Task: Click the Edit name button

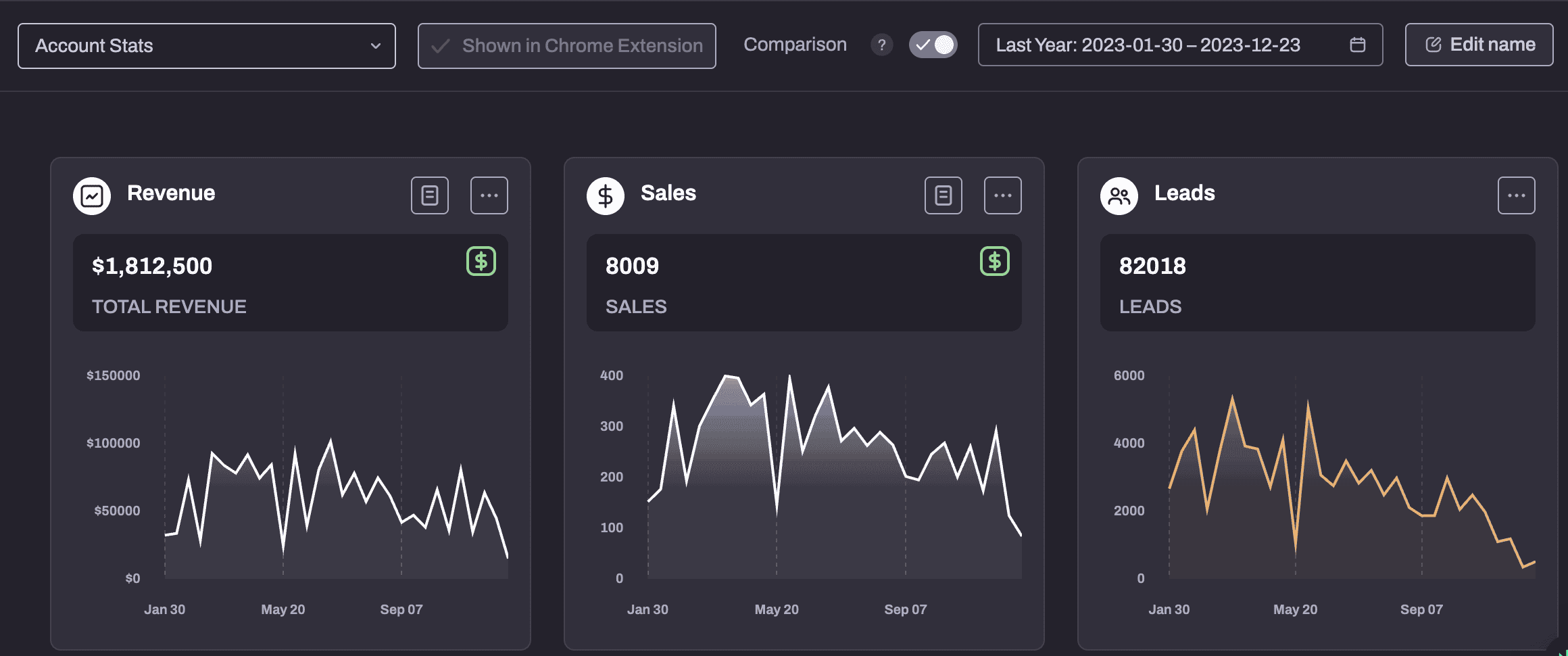Action: [x=1479, y=45]
